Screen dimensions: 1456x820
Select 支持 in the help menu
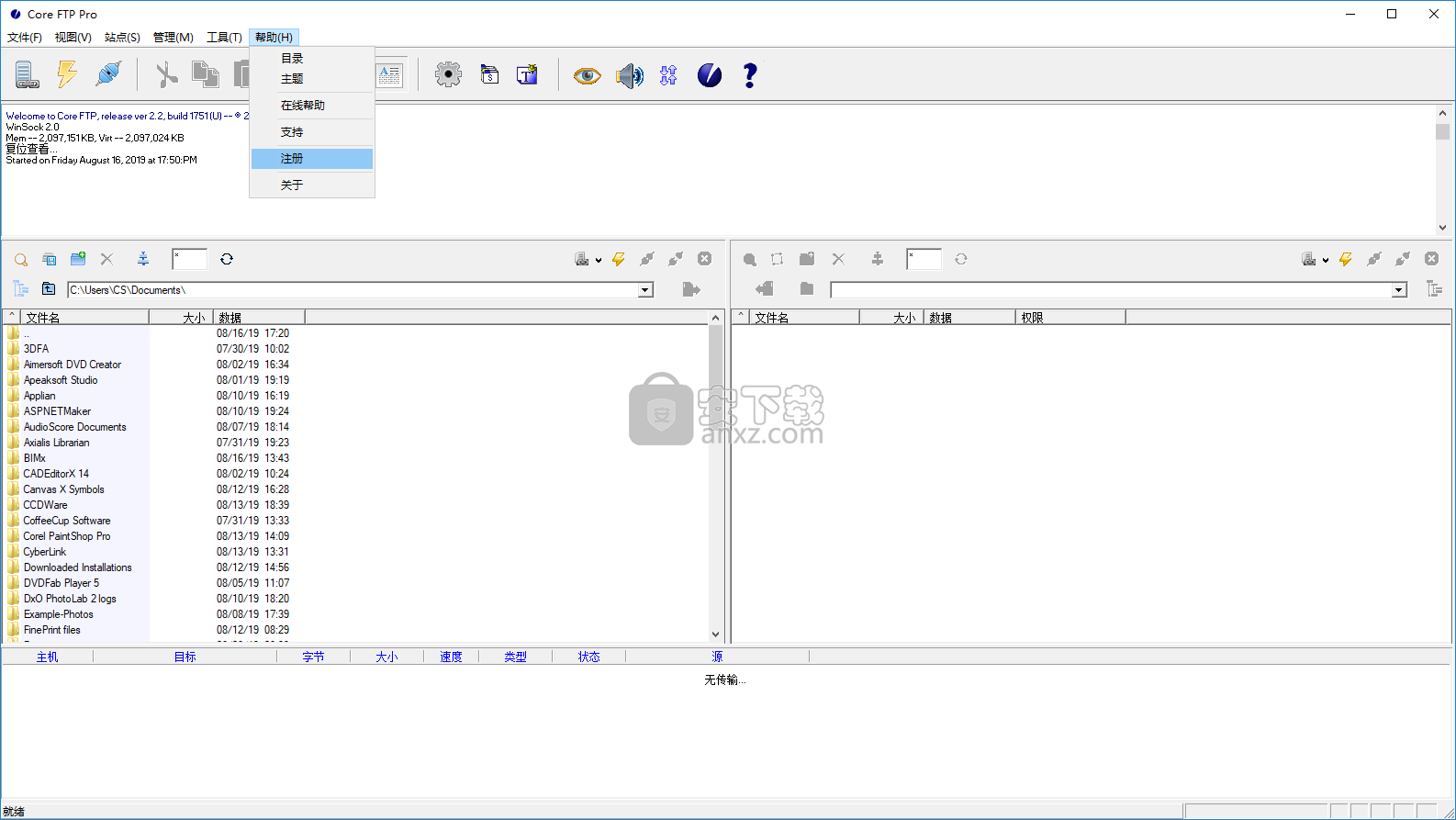[312, 132]
